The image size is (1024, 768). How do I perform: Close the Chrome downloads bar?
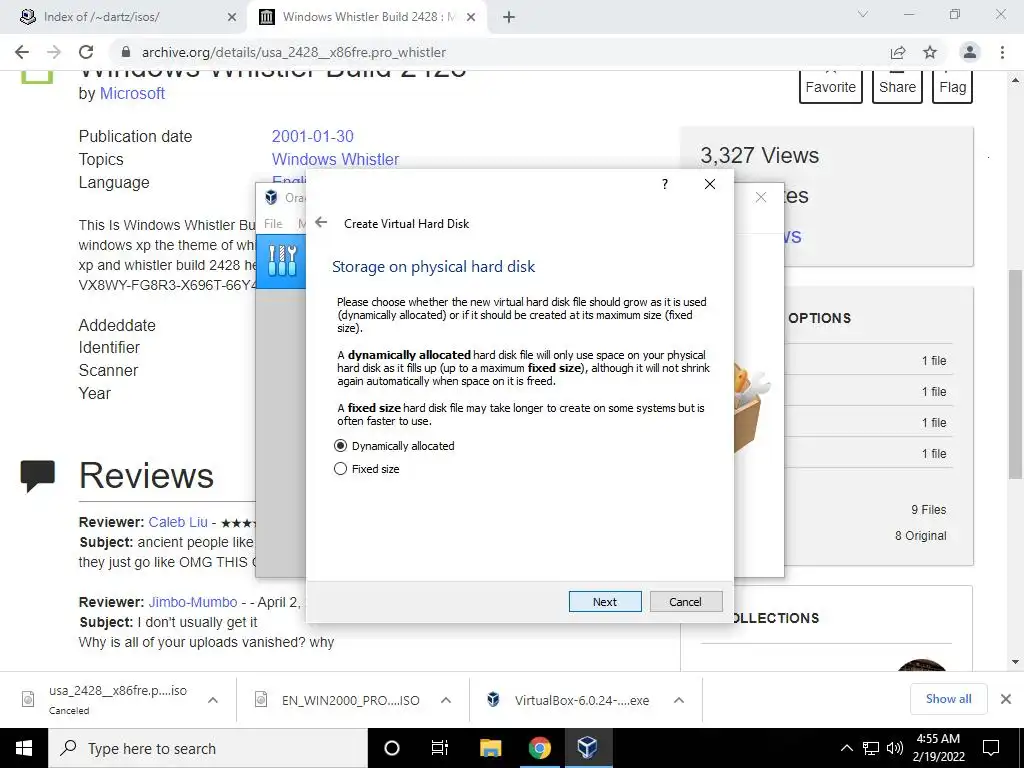tap(1006, 699)
